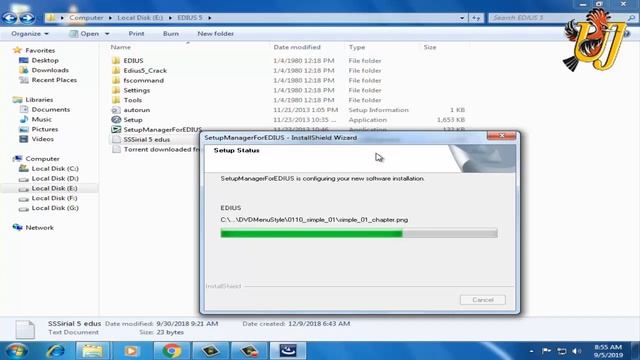Open the Organize dropdown menu
This screenshot has width=640, height=360.
click(x=30, y=34)
